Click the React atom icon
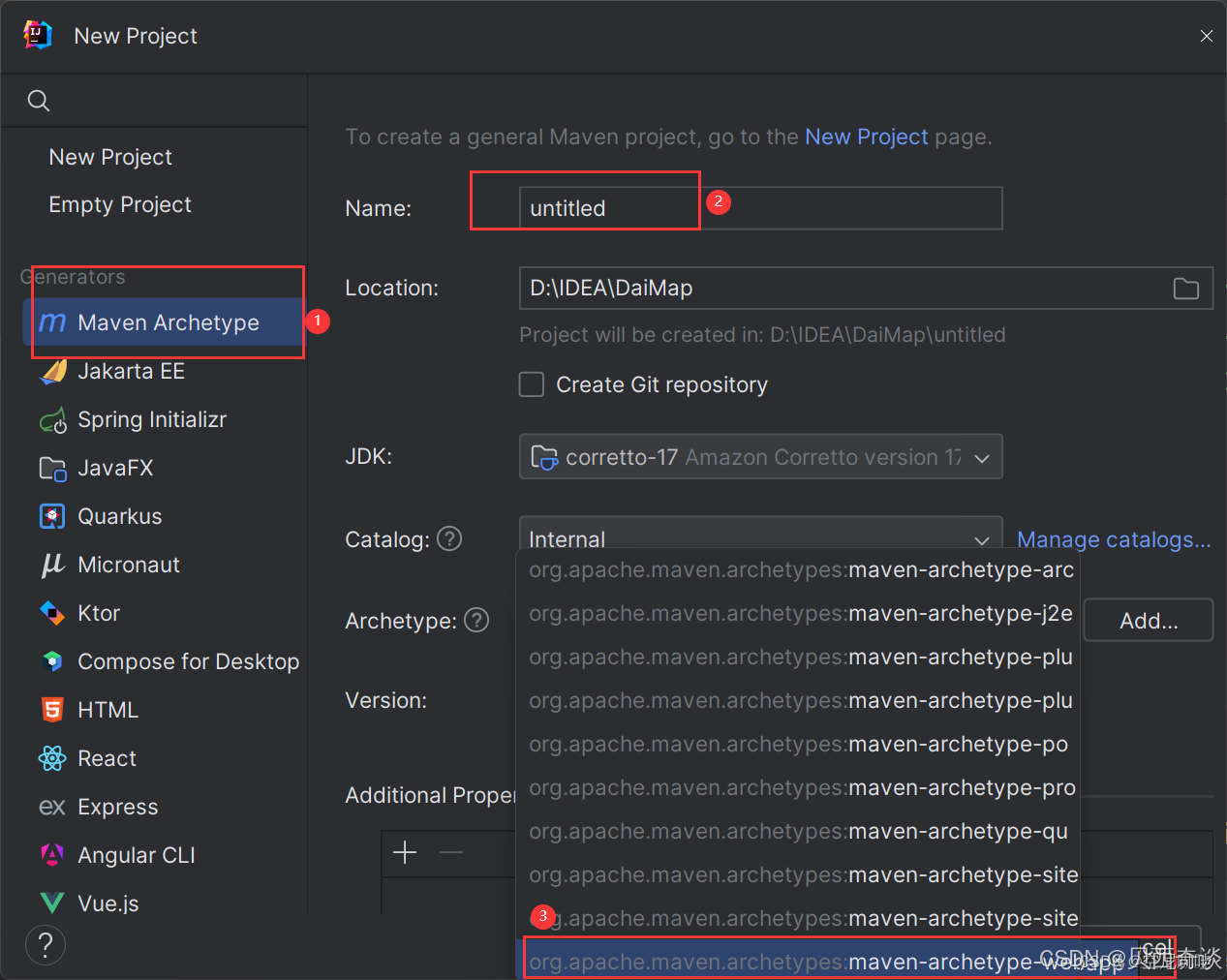The image size is (1227, 980). [x=52, y=758]
